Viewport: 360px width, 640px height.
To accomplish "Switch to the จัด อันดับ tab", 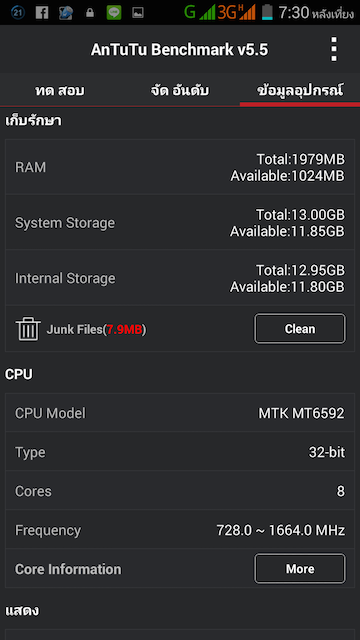I will tap(180, 91).
